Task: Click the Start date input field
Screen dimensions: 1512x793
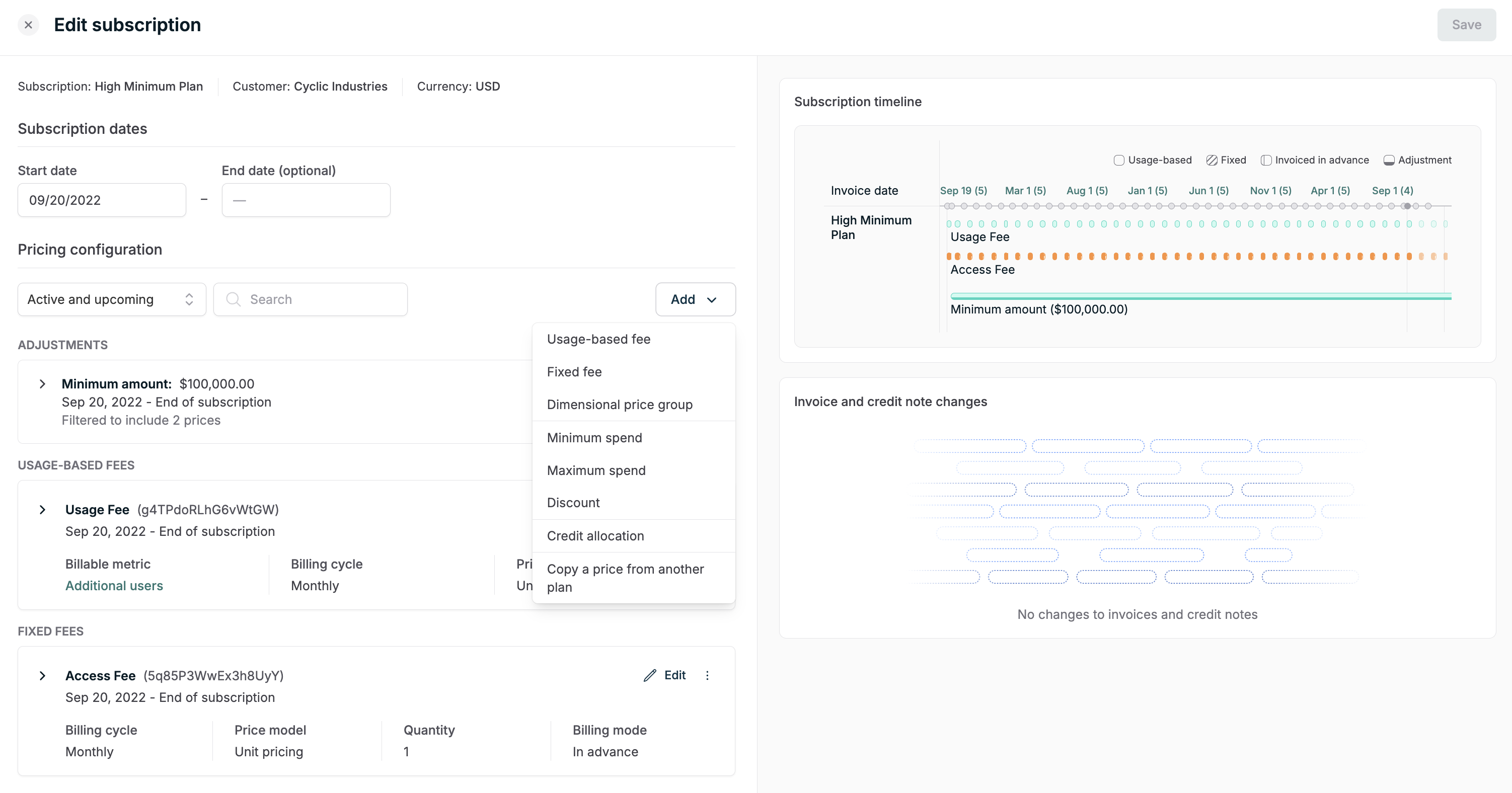Action: (102, 200)
